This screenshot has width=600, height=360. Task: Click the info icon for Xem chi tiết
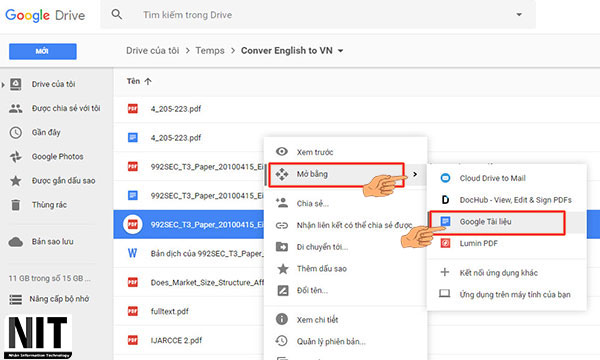[x=282, y=319]
